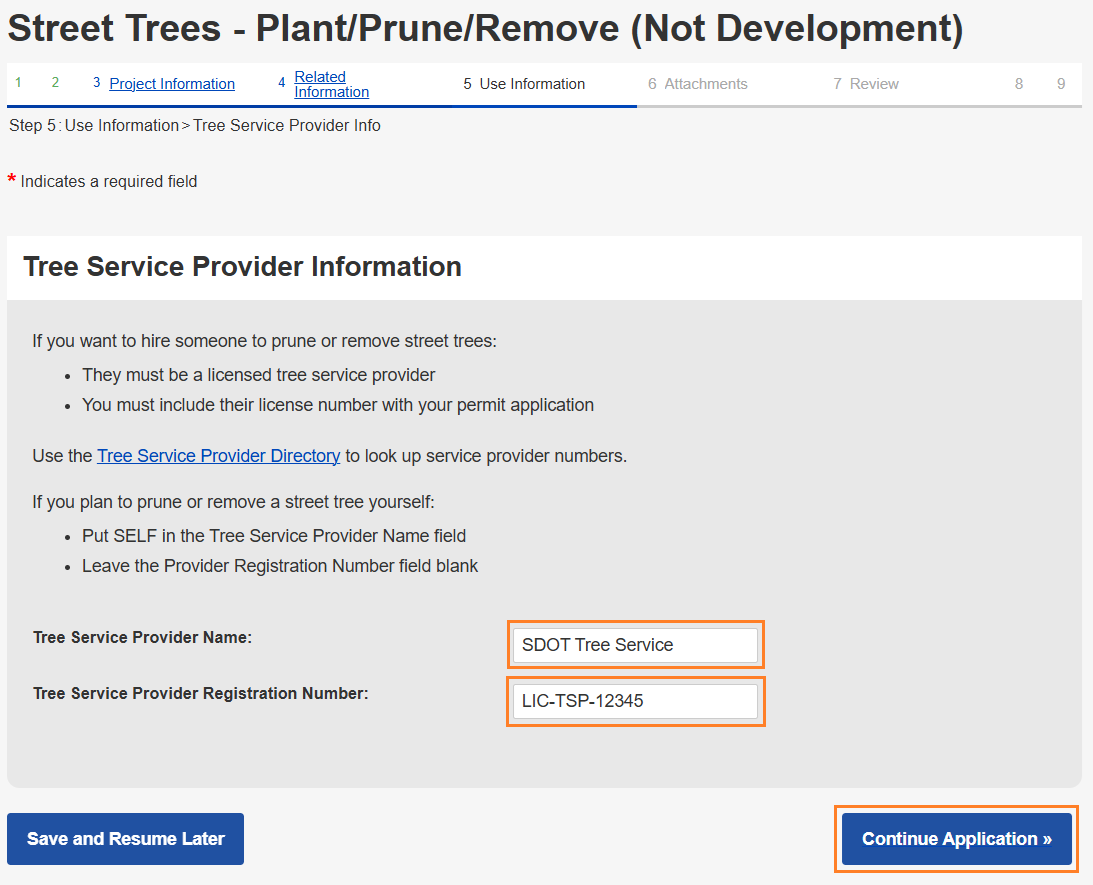Go to step 9 in progress bar

[1061, 84]
